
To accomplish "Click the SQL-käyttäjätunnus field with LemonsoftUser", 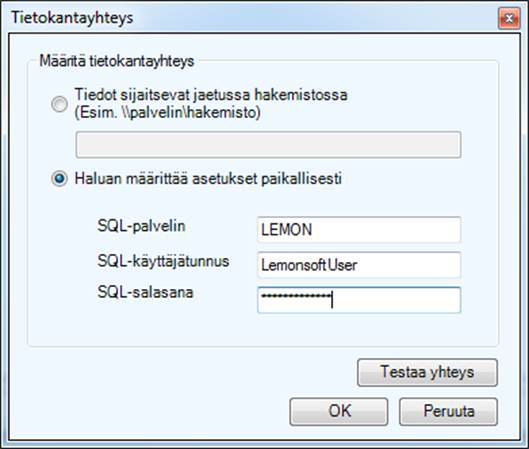I will pyautogui.click(x=359, y=265).
